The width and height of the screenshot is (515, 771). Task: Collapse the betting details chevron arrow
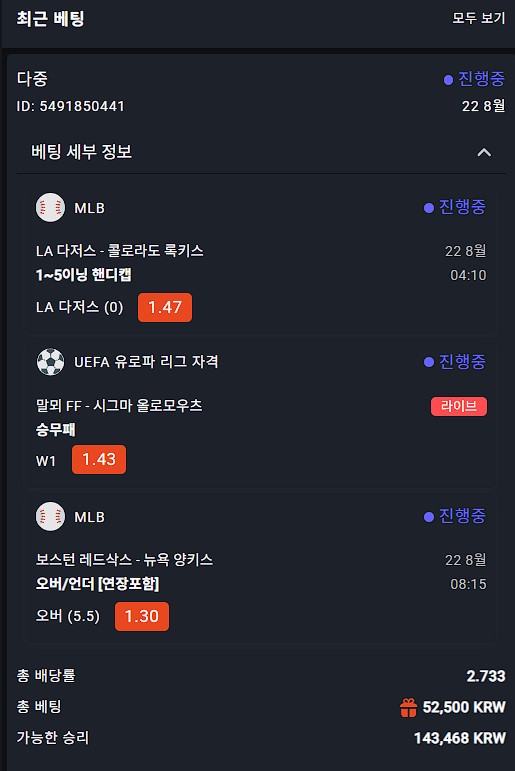(x=484, y=152)
